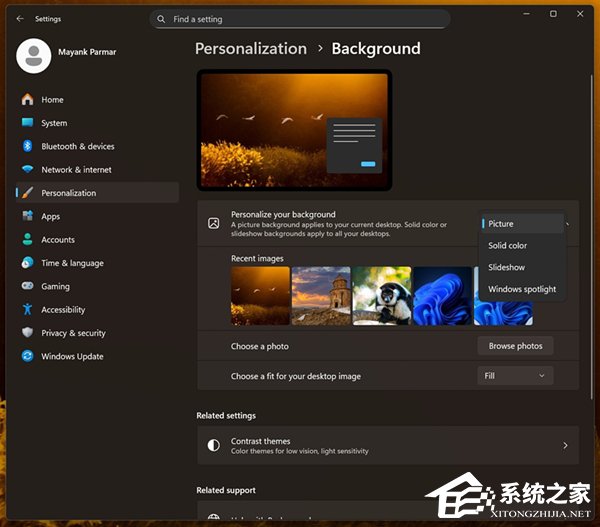Select the golden birds recent image
The image size is (600, 527).
click(x=260, y=296)
